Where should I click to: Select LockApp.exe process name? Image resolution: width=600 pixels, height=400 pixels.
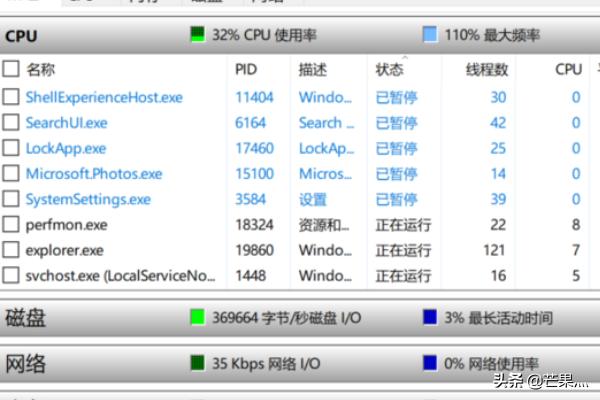point(66,149)
